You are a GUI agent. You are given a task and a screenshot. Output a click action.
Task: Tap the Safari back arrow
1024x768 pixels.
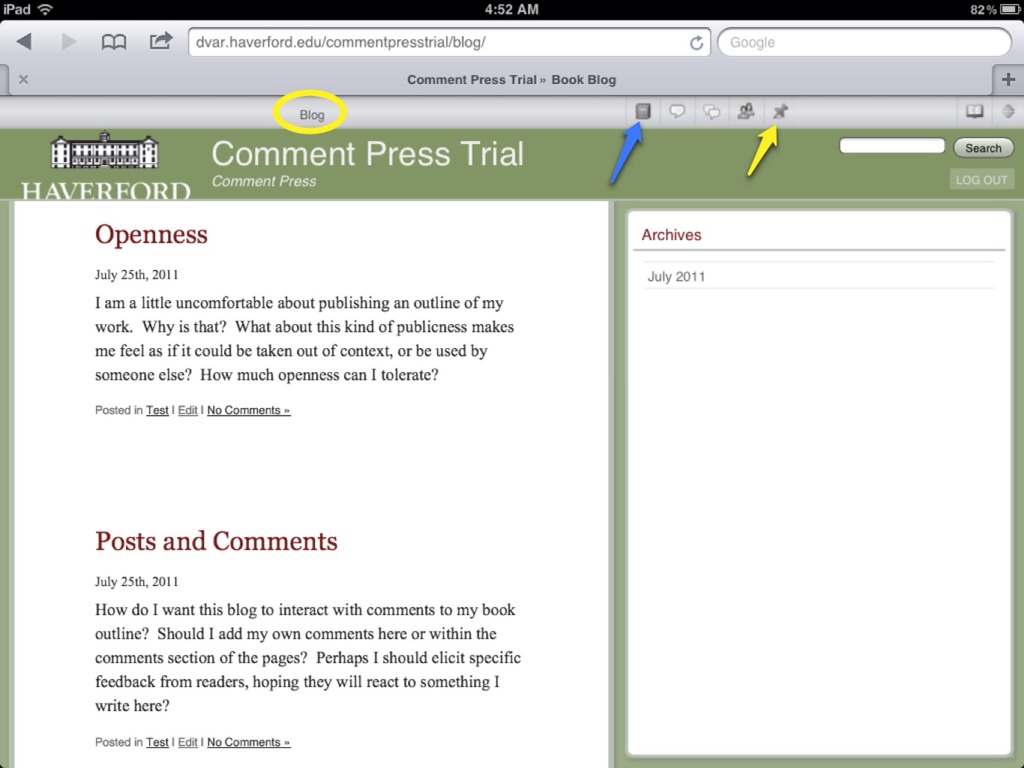[x=24, y=42]
